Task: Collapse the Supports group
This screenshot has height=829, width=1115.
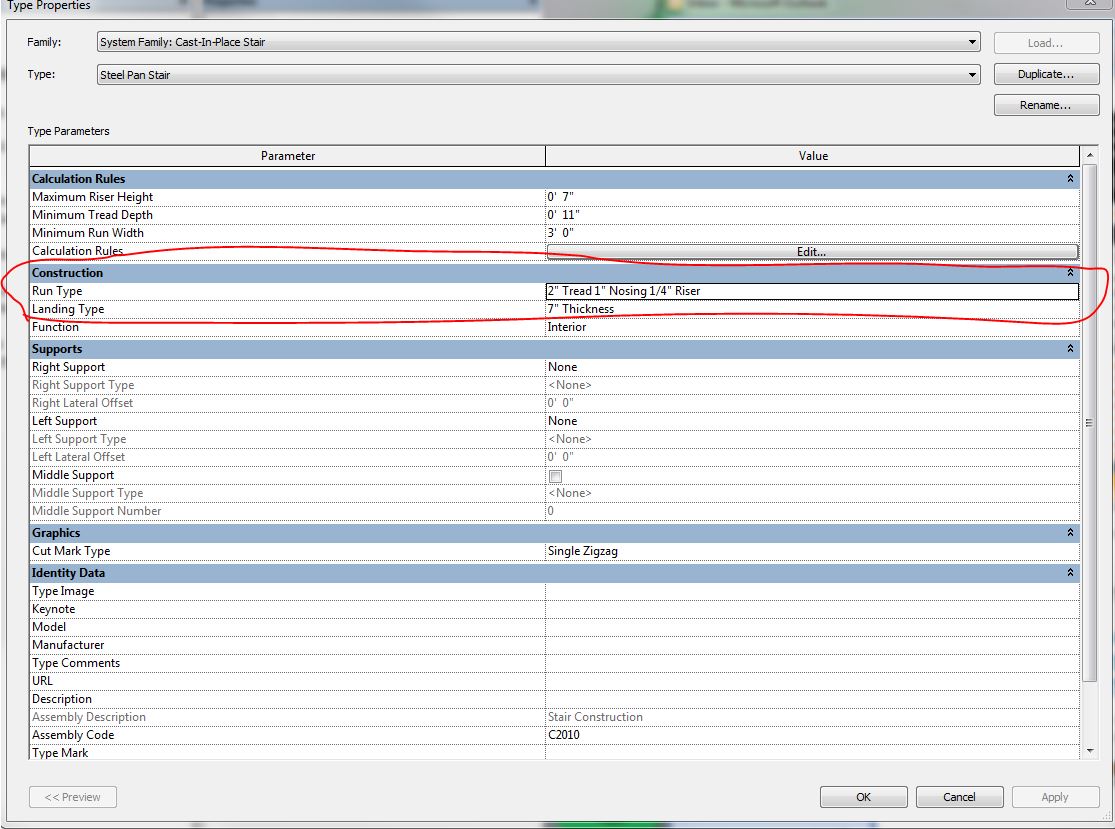Action: click(1070, 348)
